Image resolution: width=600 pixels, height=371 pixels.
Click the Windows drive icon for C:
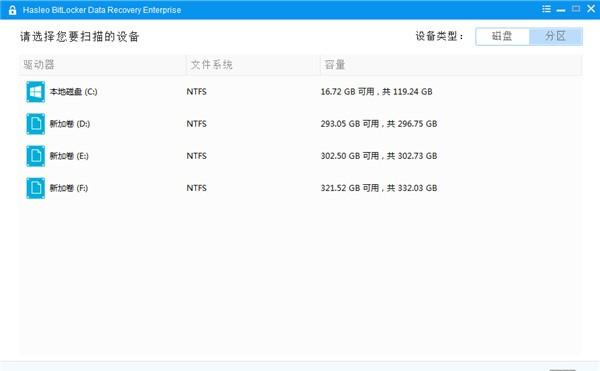click(x=36, y=92)
